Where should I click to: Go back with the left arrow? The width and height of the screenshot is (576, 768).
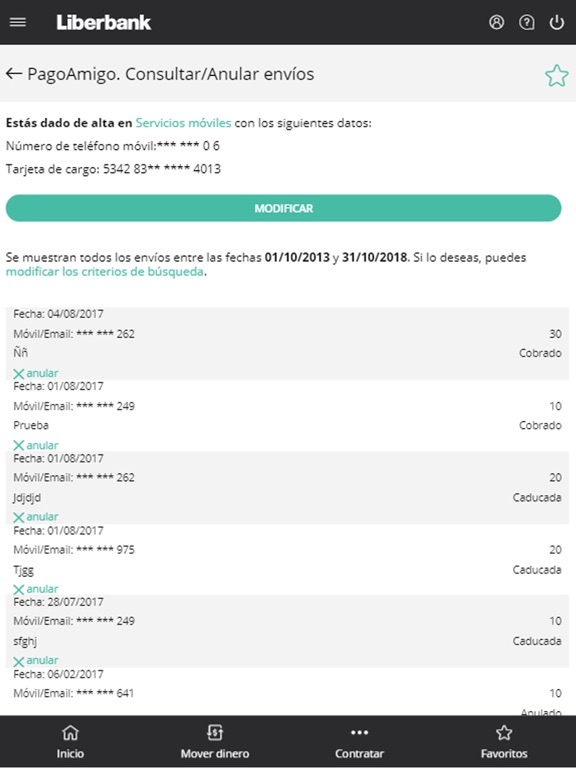14,73
